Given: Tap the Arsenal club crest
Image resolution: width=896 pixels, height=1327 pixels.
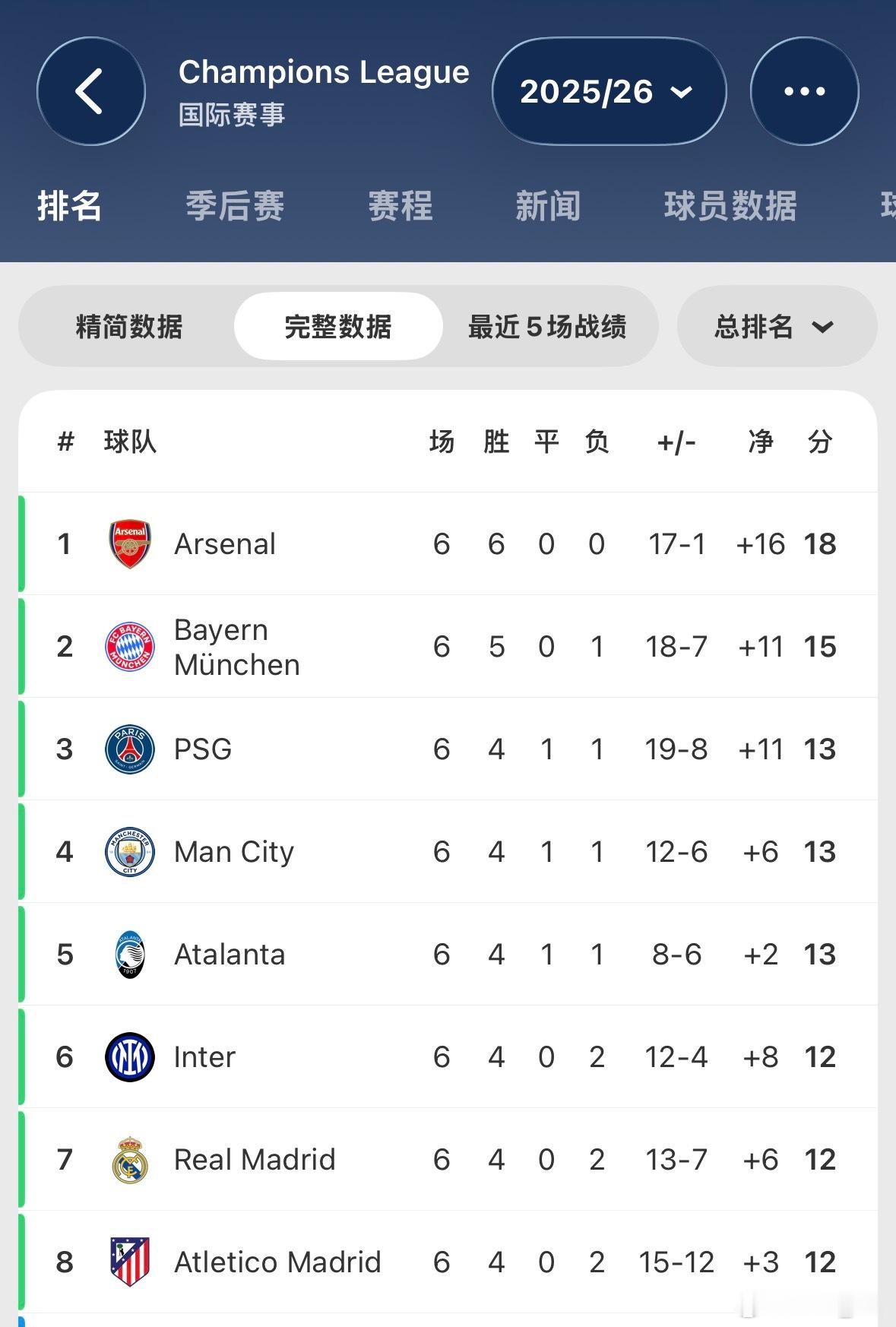Looking at the screenshot, I should click(130, 544).
